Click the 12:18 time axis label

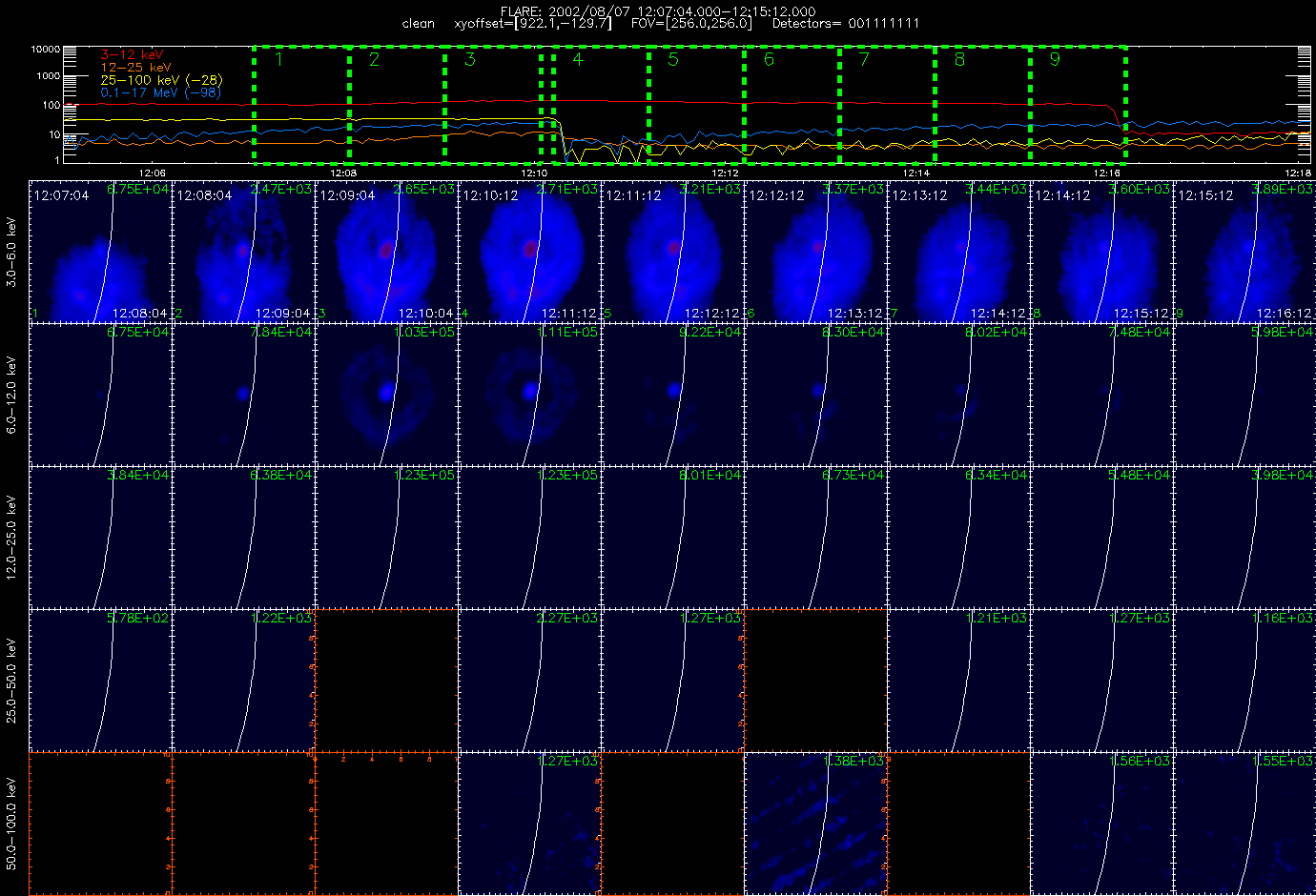point(1298,173)
